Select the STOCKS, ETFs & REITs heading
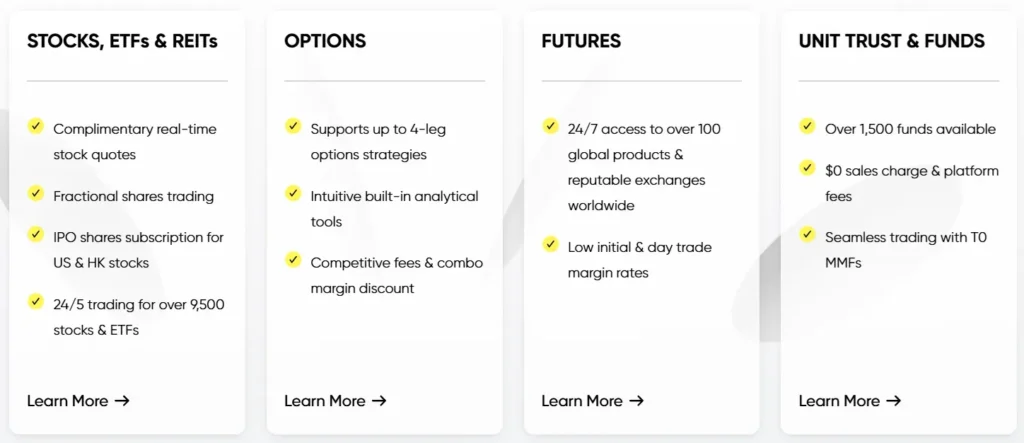 122,41
